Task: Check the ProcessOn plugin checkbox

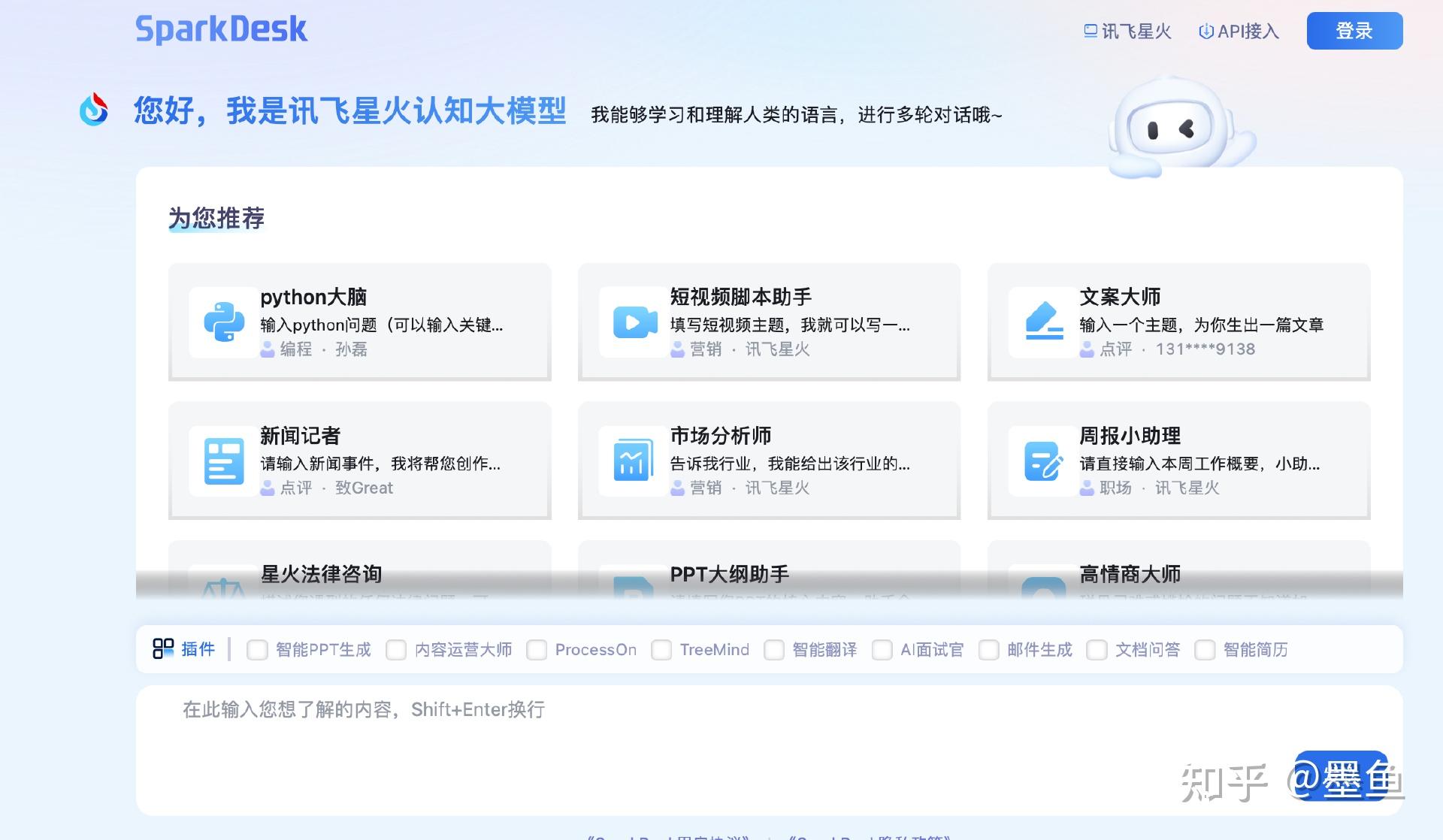Action: 537,650
